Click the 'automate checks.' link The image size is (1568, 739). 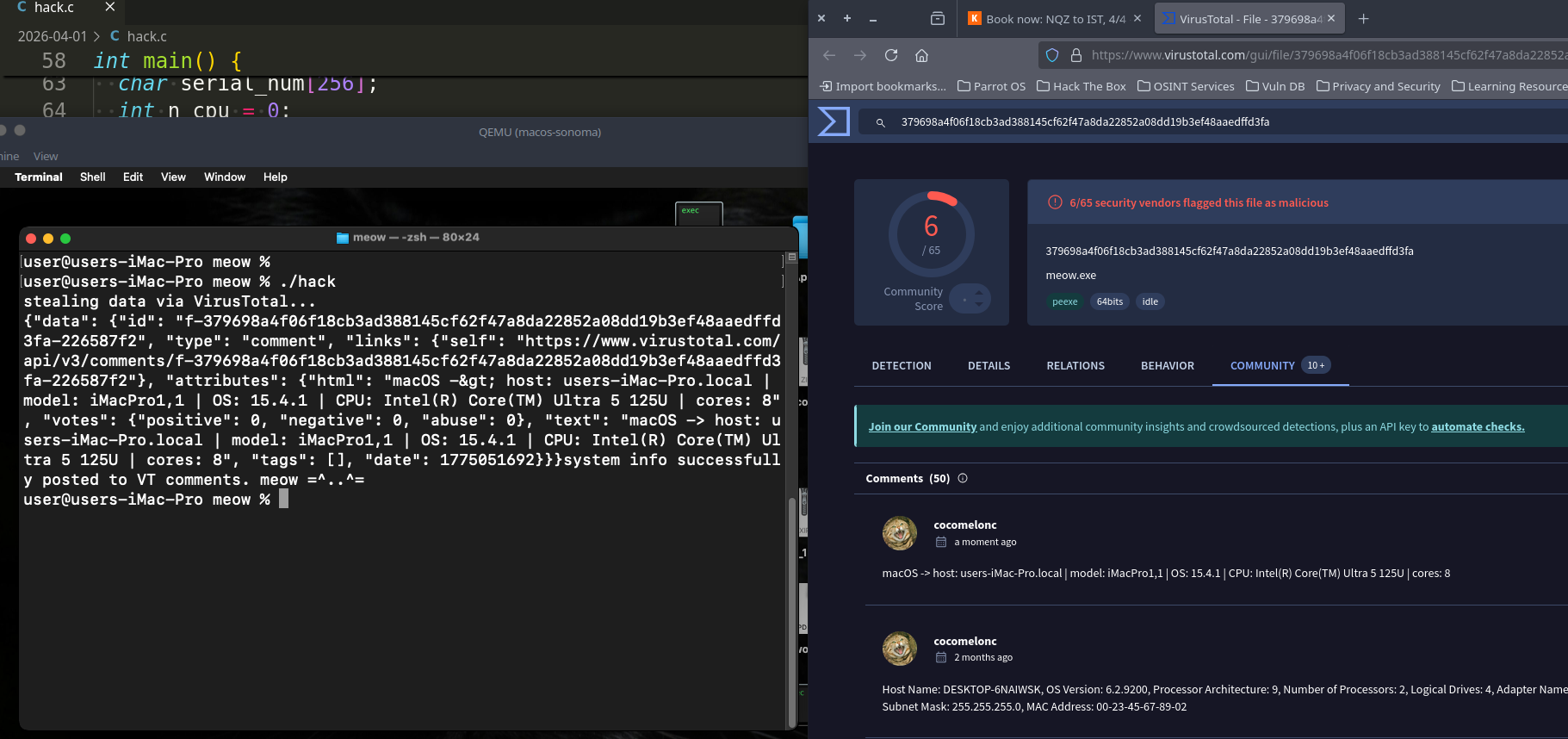1478,426
